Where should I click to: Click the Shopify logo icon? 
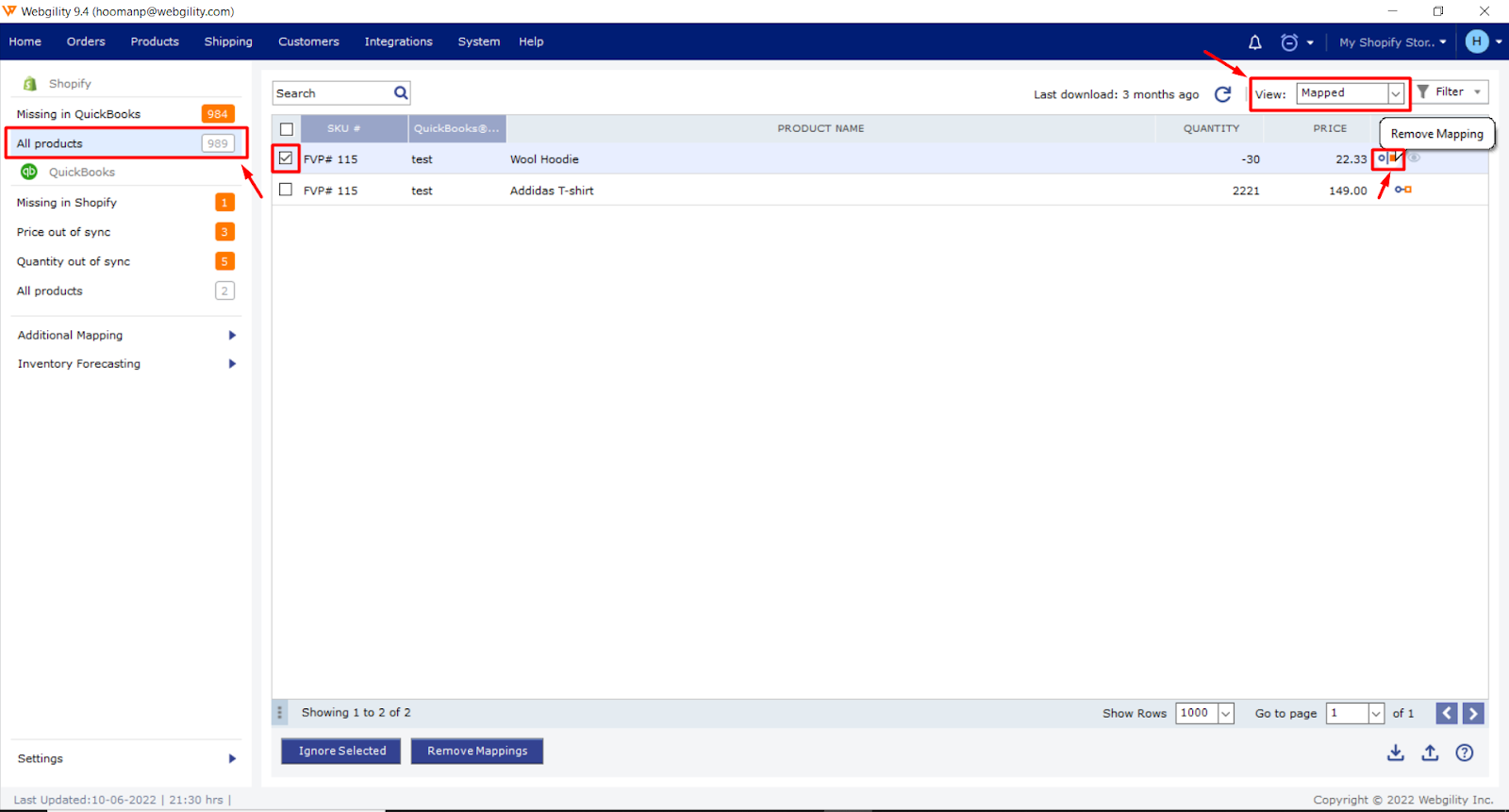(x=30, y=84)
